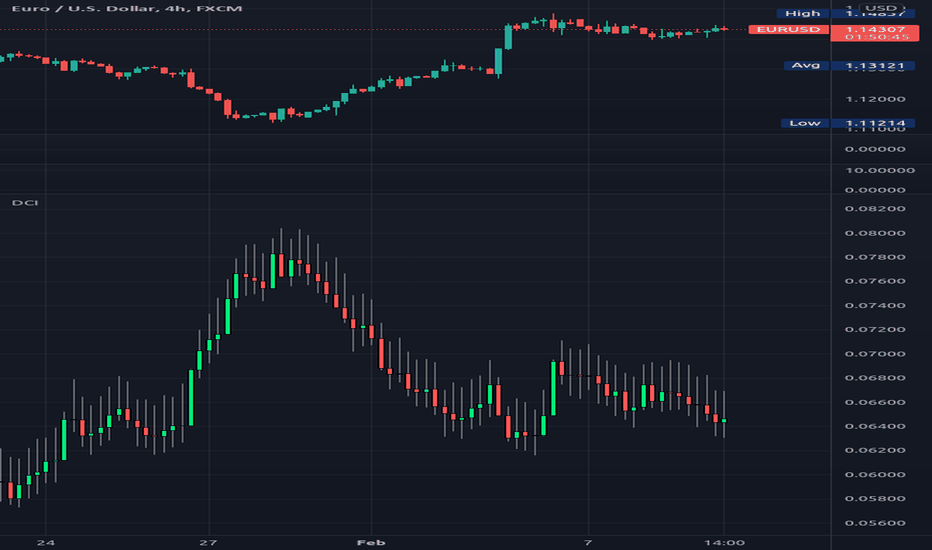Select the High price label
Screen dimensions: 932x550
802,13
